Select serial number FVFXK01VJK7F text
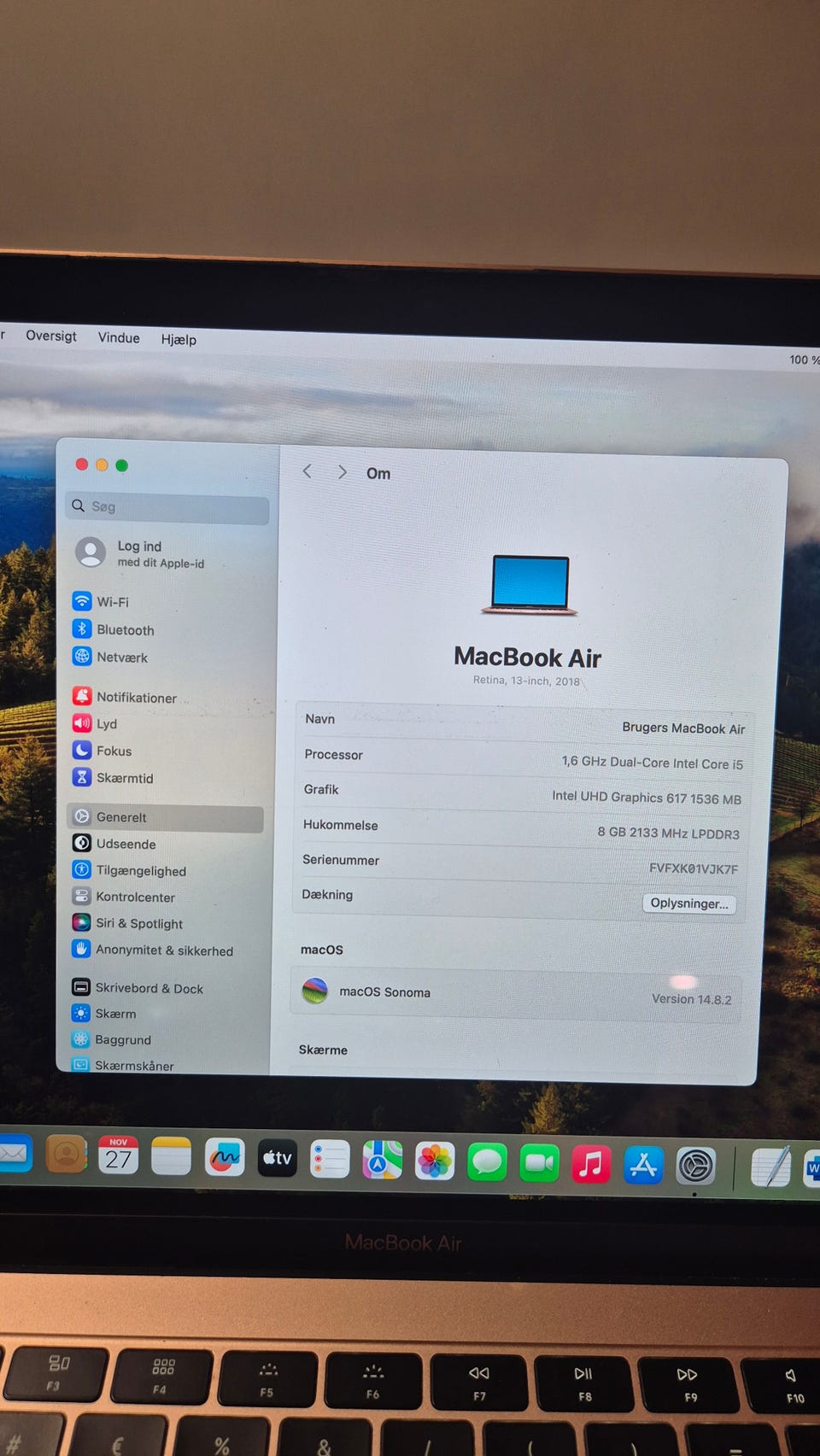The height and width of the screenshot is (1456, 820). [x=694, y=868]
